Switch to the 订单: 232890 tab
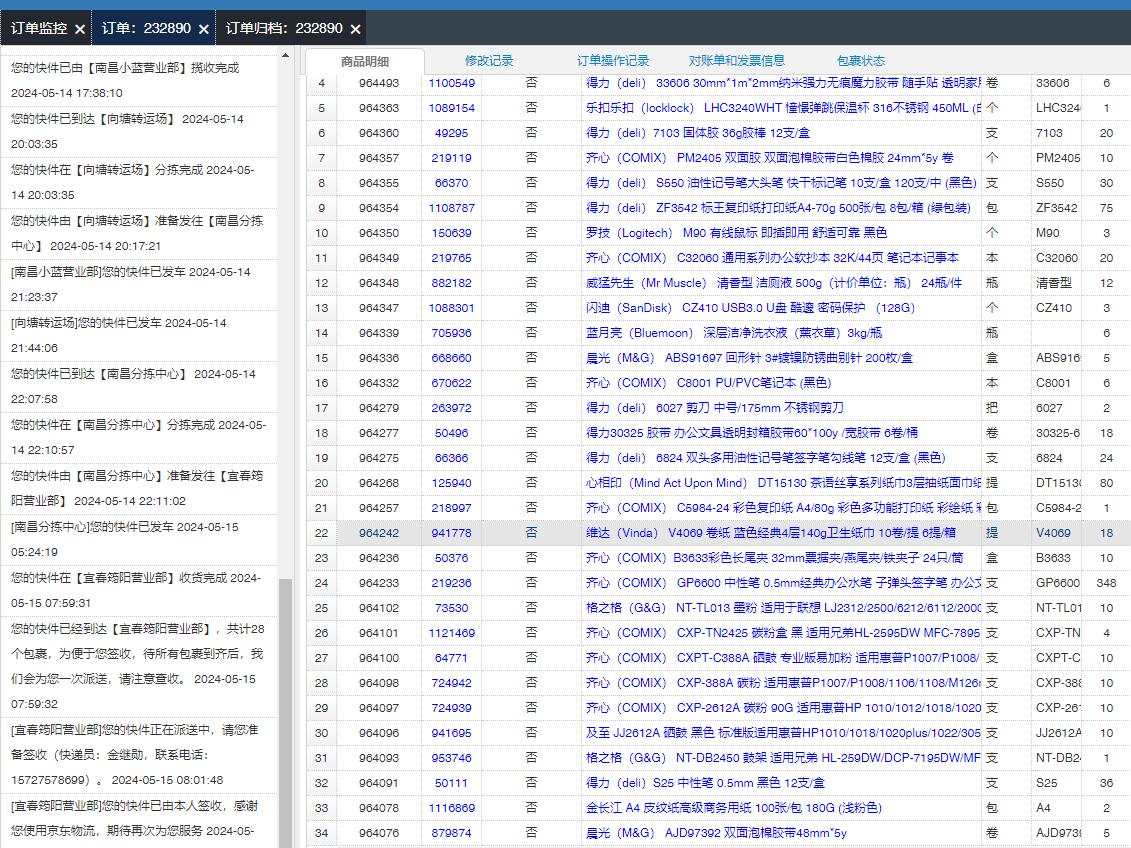 point(146,28)
